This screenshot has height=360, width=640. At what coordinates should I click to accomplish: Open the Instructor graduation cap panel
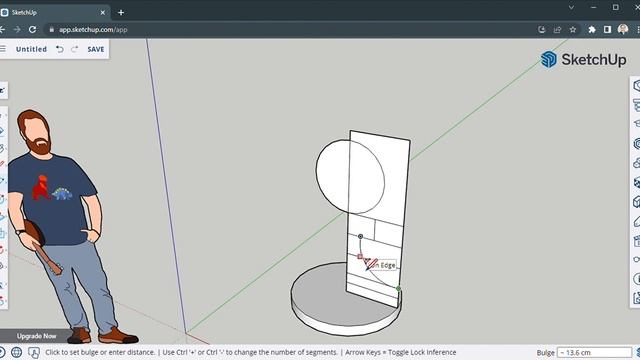pyautogui.click(x=637, y=123)
